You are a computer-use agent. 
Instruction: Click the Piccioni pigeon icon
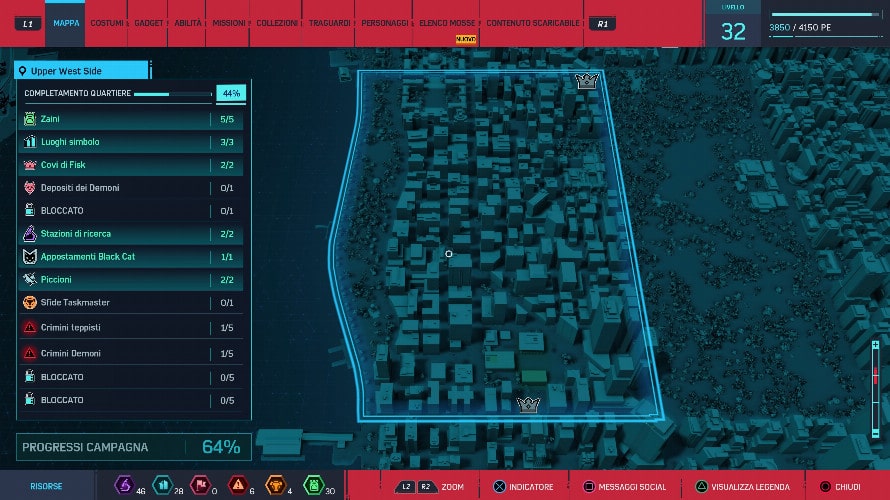29,280
